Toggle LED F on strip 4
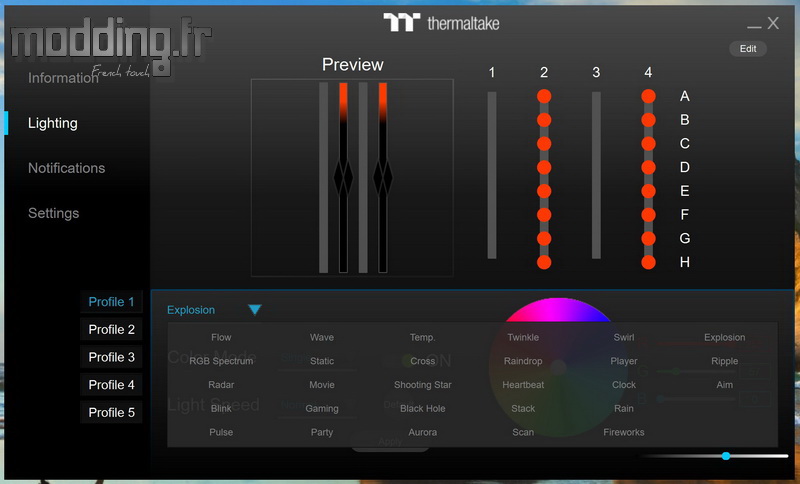 tap(648, 215)
